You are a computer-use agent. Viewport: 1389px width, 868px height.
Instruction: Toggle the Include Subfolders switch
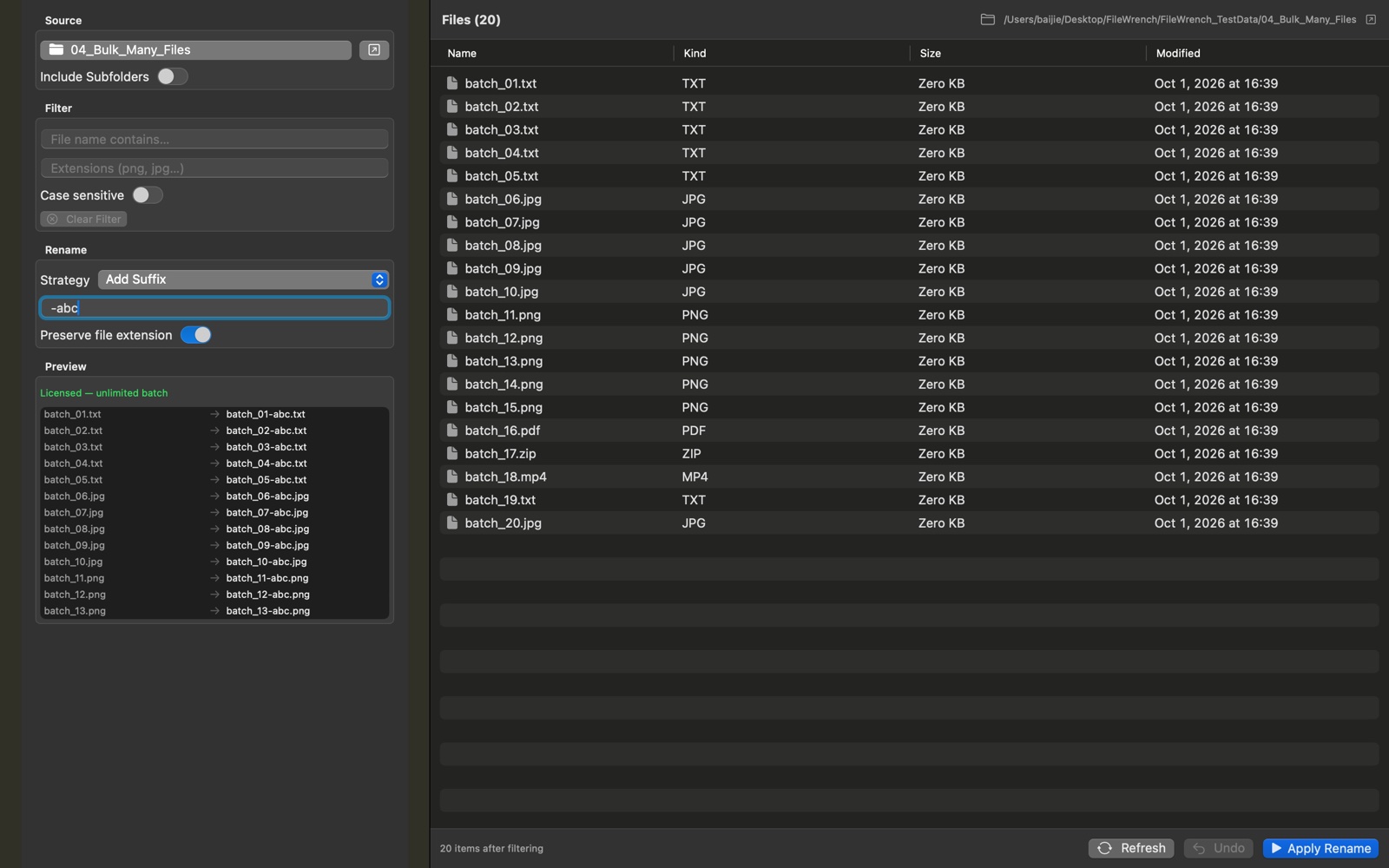point(172,76)
